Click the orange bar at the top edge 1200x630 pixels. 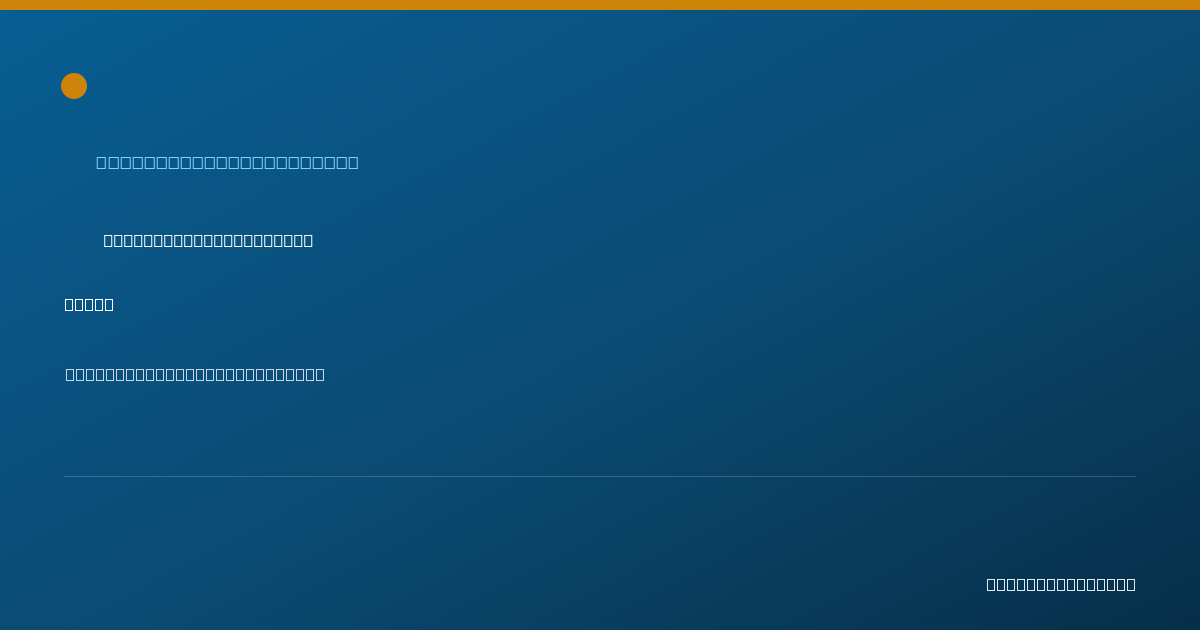[x=600, y=5]
